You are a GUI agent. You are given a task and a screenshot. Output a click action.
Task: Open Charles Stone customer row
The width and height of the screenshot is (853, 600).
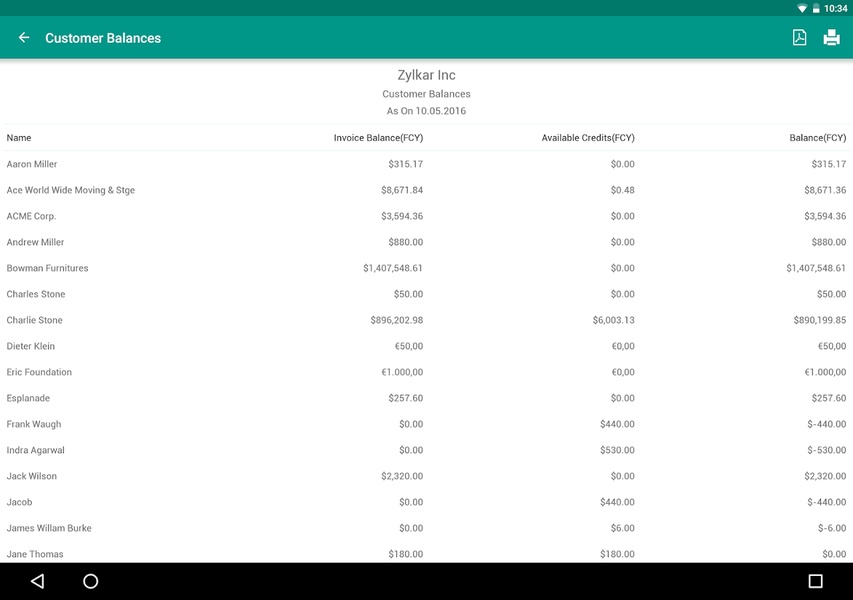pyautogui.click(x=426, y=294)
